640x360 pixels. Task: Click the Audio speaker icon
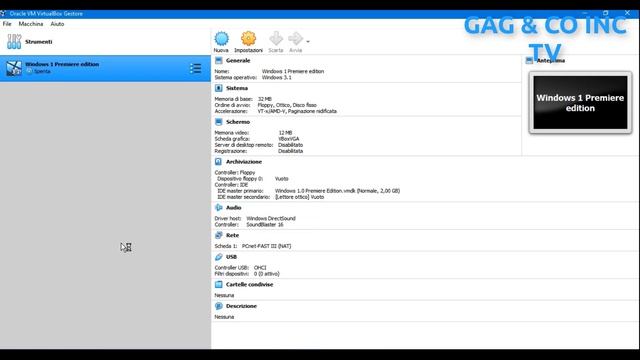point(219,208)
